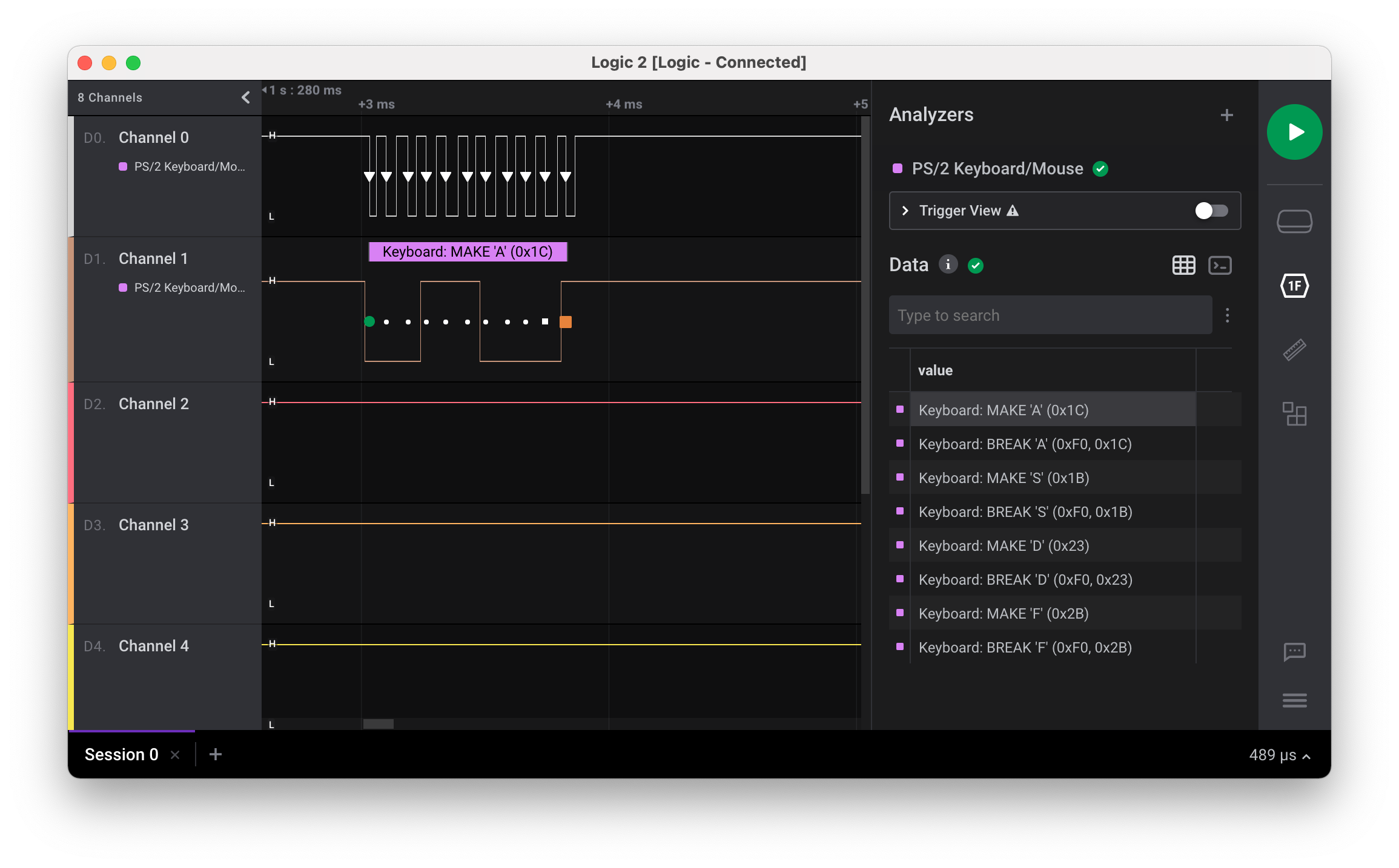This screenshot has height=868, width=1399.
Task: Select row Keyboard: MAKE 'A' (0x1C)
Action: click(1065, 410)
